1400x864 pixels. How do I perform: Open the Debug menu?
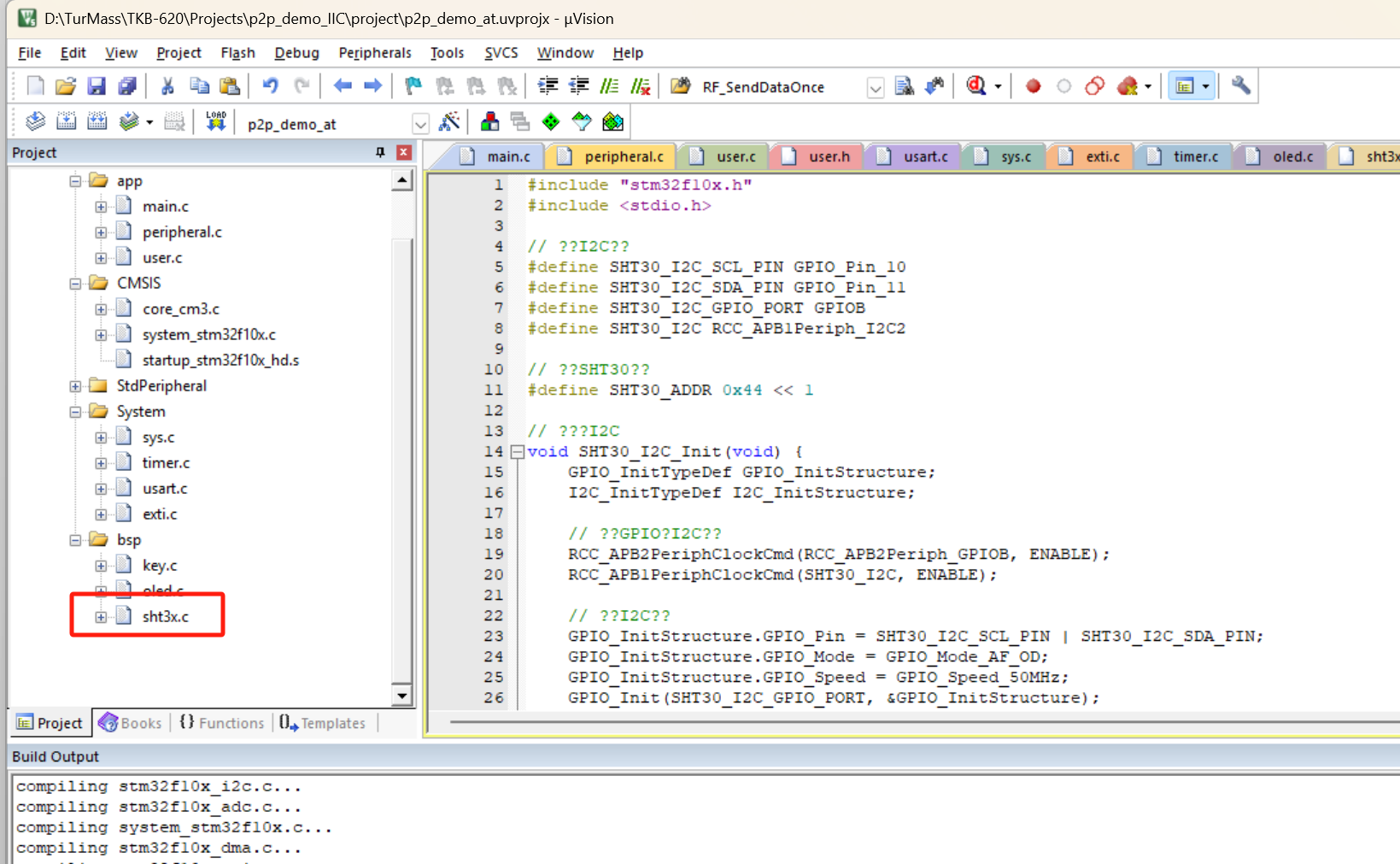tap(296, 53)
